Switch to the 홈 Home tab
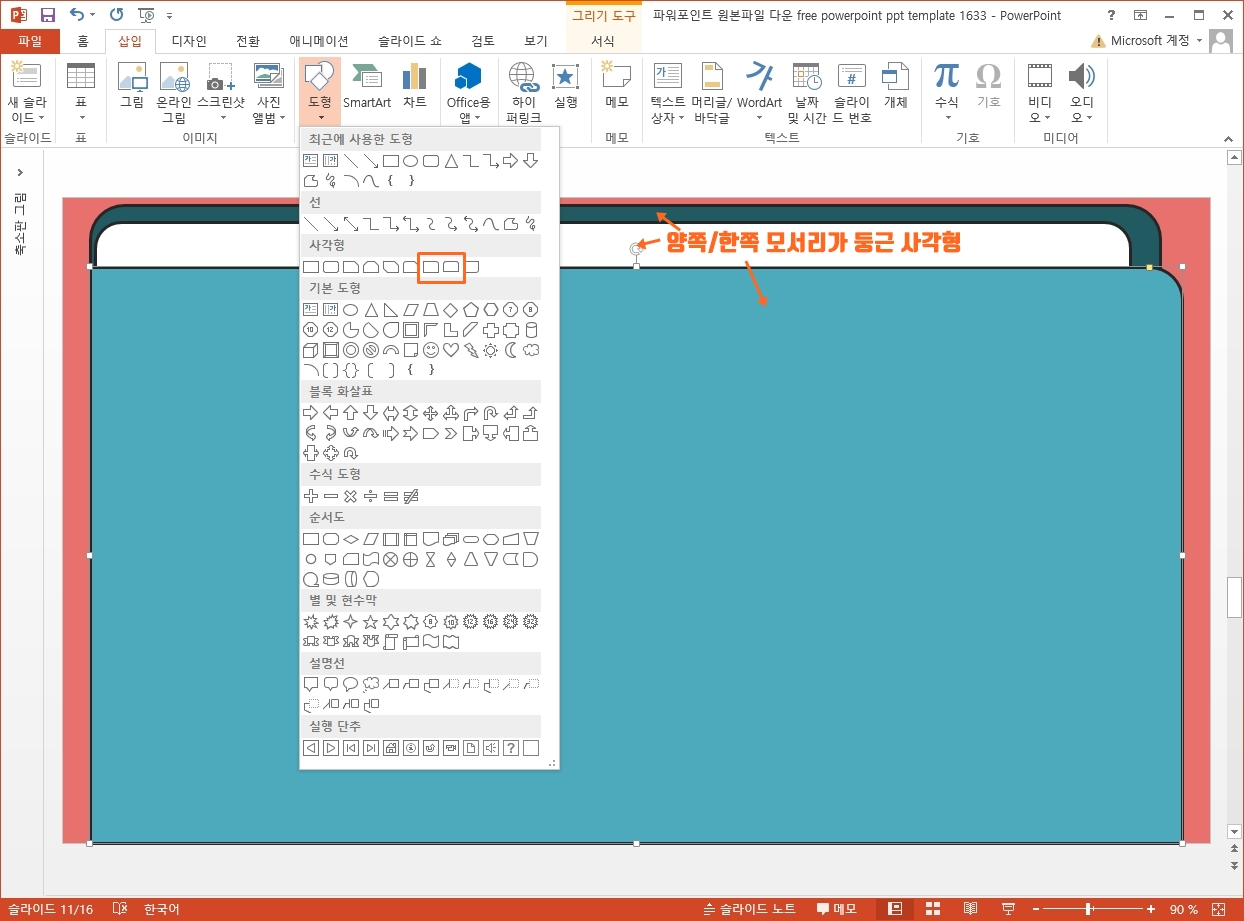This screenshot has width=1244, height=921. coord(83,41)
